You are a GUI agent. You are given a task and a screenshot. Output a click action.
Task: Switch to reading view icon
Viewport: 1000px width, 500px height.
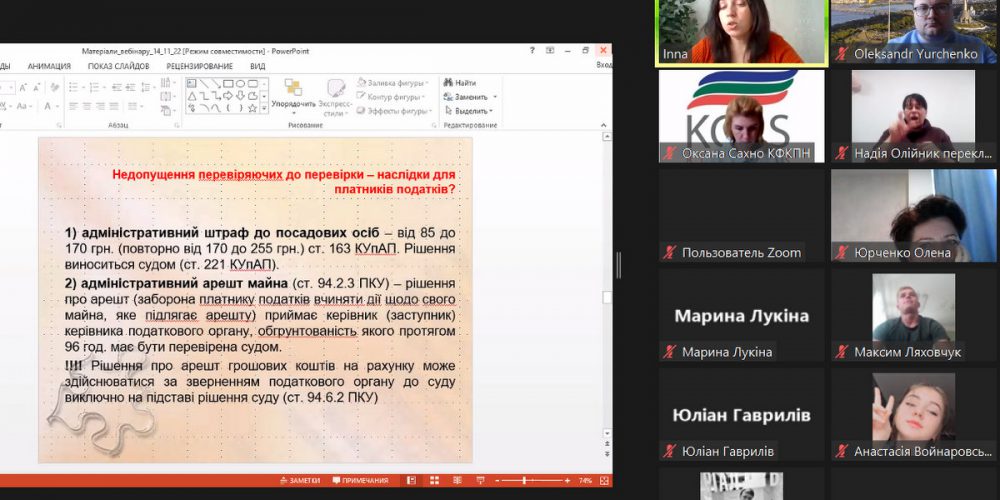[455, 481]
